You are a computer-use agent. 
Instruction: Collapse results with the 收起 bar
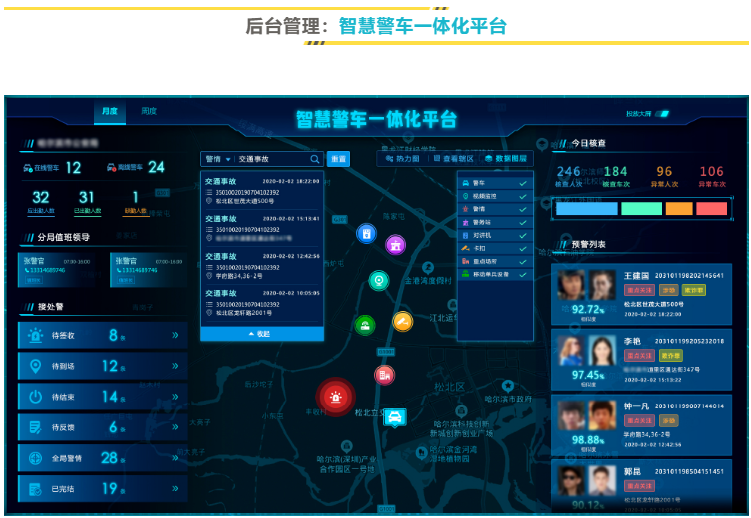click(x=262, y=334)
